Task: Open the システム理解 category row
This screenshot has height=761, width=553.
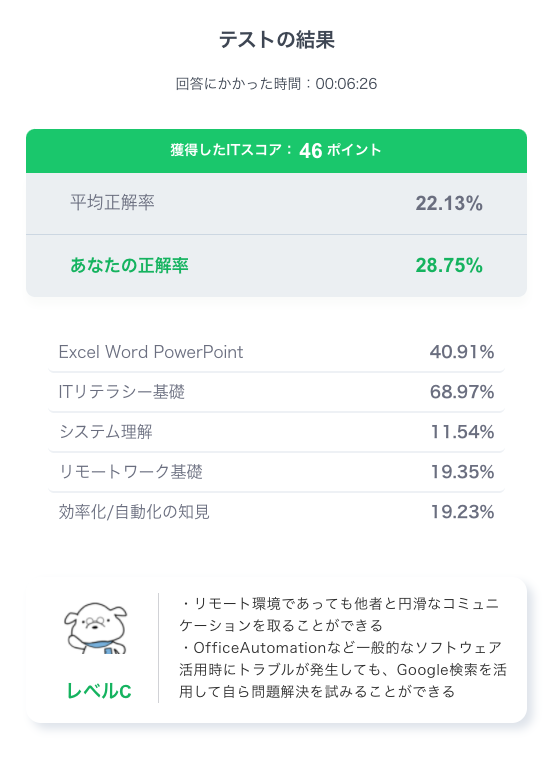Action: 276,432
